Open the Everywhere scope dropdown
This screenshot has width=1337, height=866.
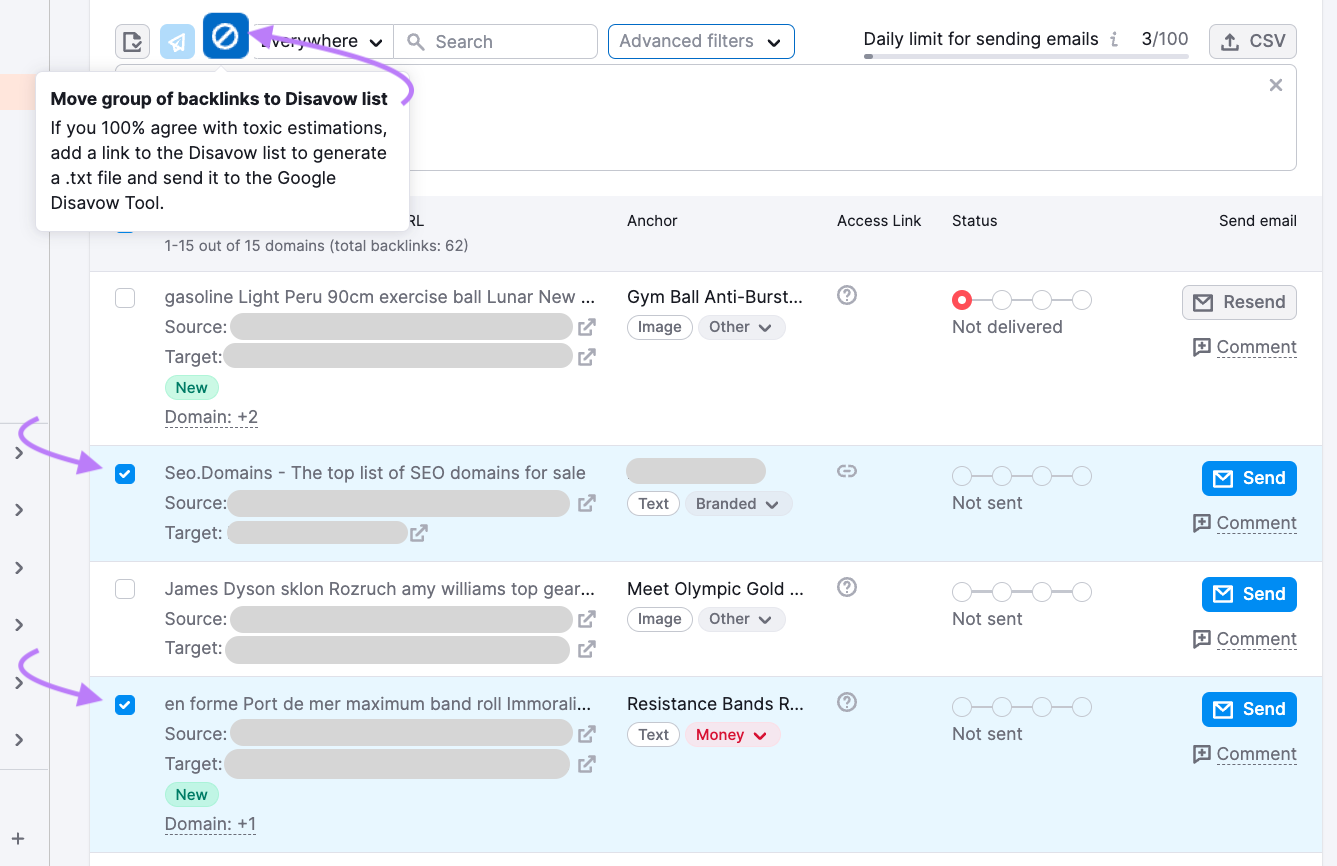click(x=321, y=41)
